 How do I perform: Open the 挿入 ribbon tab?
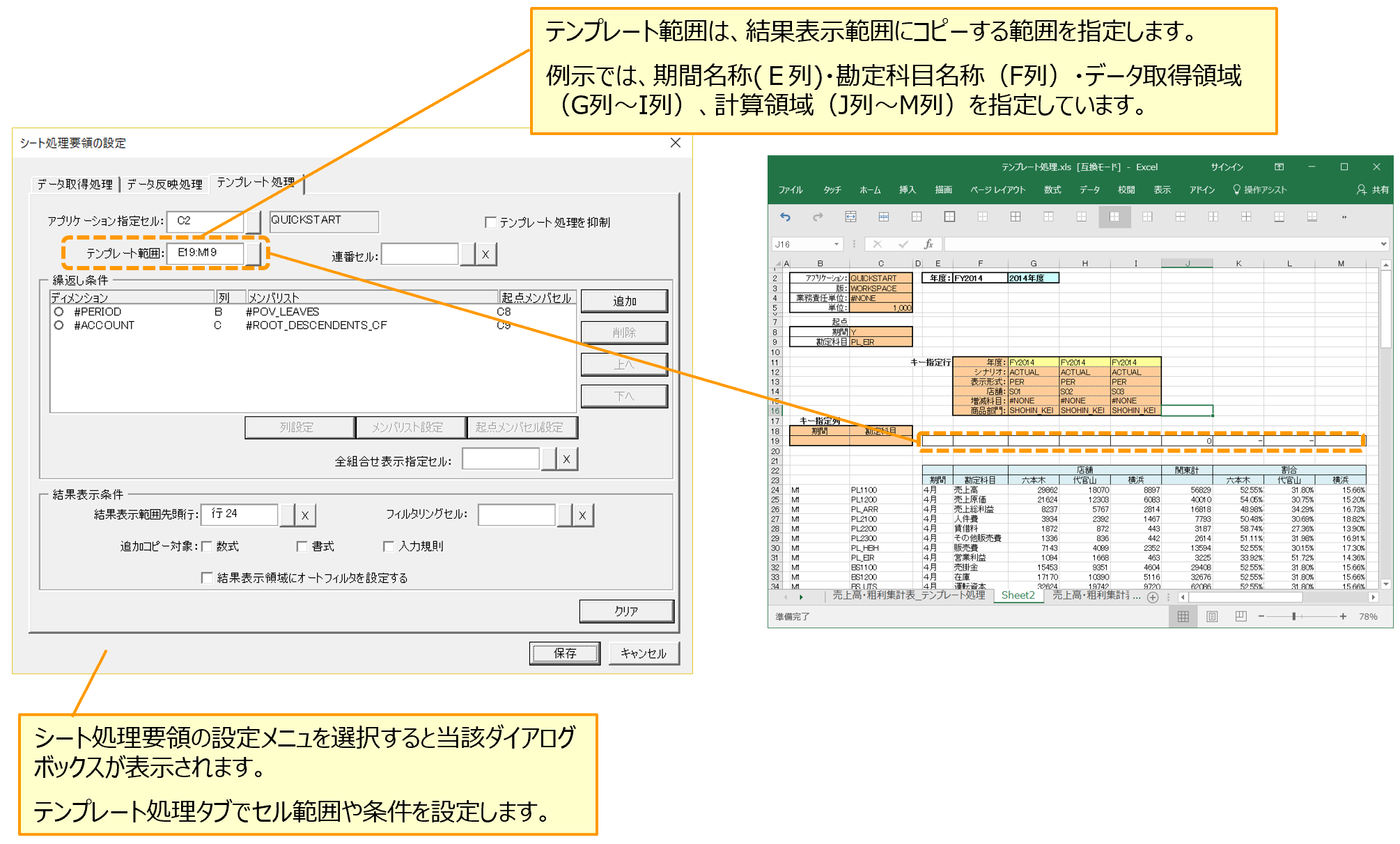tap(907, 190)
